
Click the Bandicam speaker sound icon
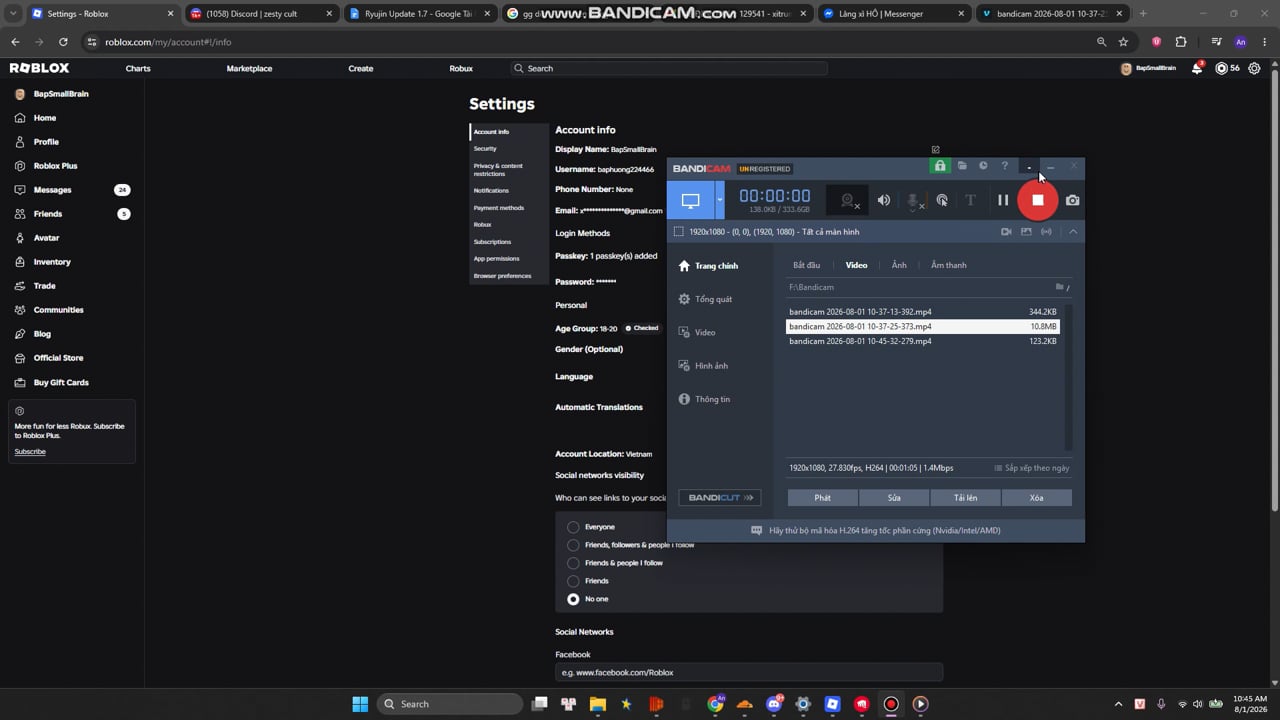[884, 200]
